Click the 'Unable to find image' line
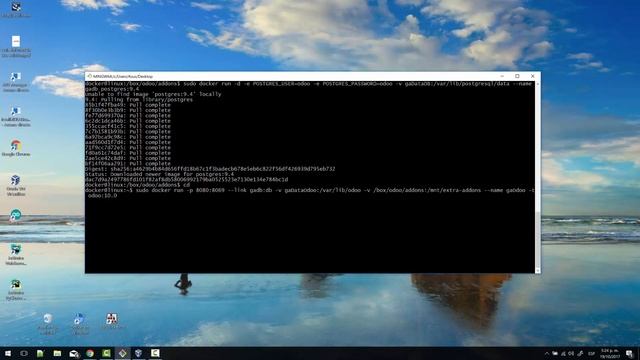 point(153,94)
